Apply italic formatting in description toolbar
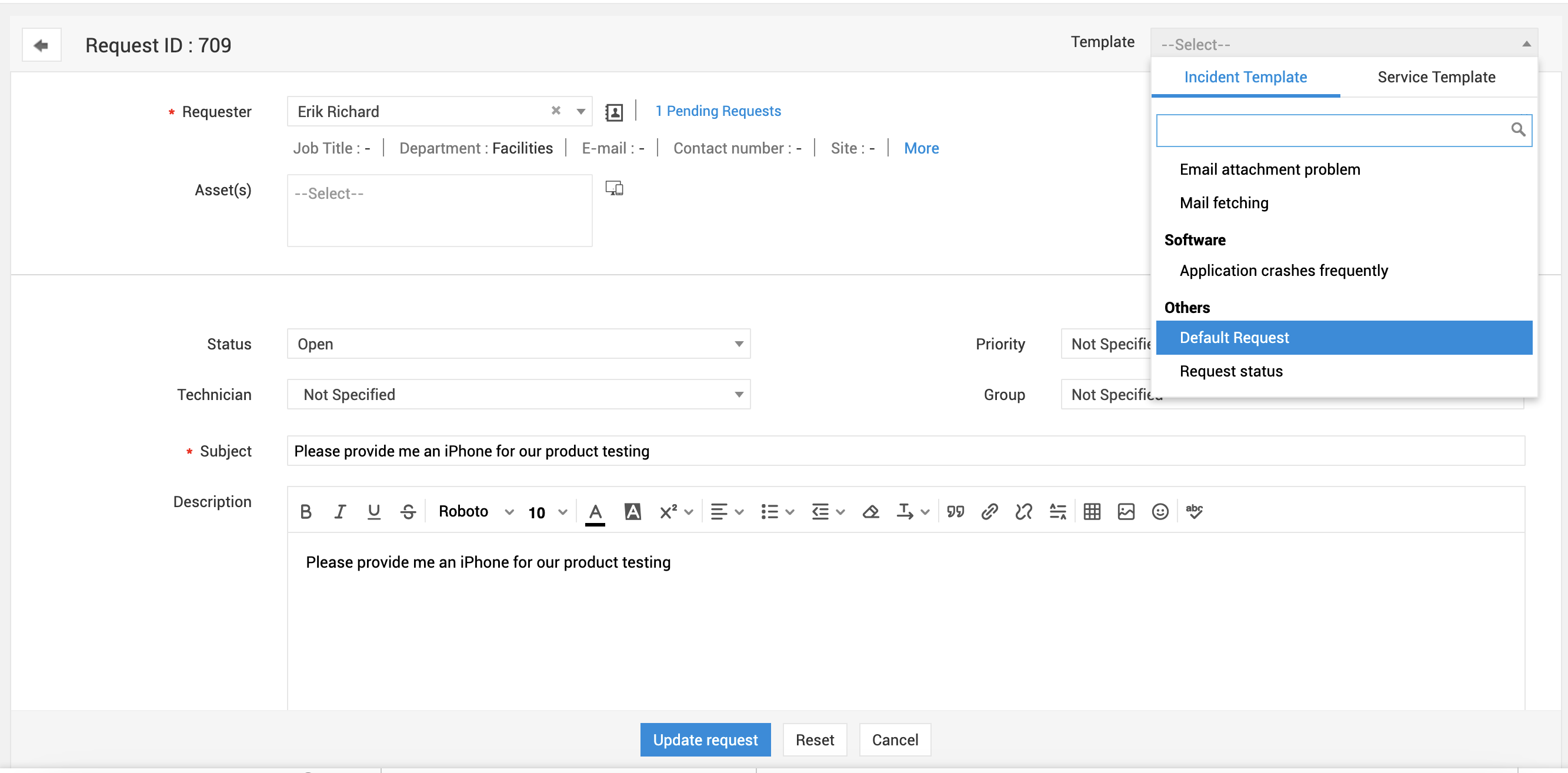The height and width of the screenshot is (773, 1568). [339, 511]
